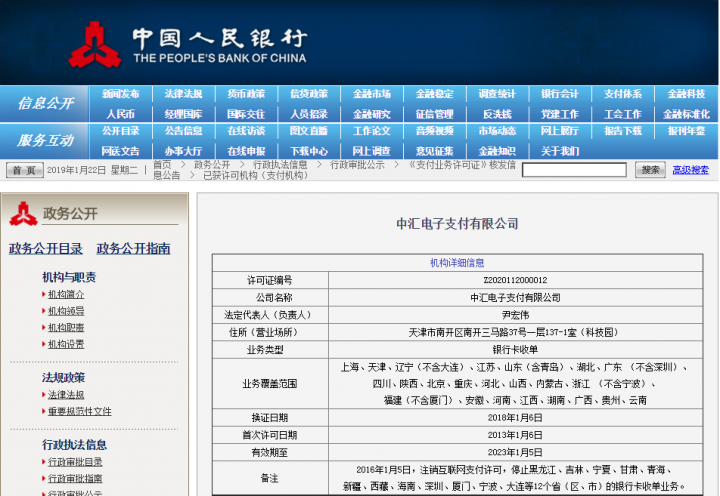Open 关于我们 navigation item
The width and height of the screenshot is (720, 496).
[560, 151]
